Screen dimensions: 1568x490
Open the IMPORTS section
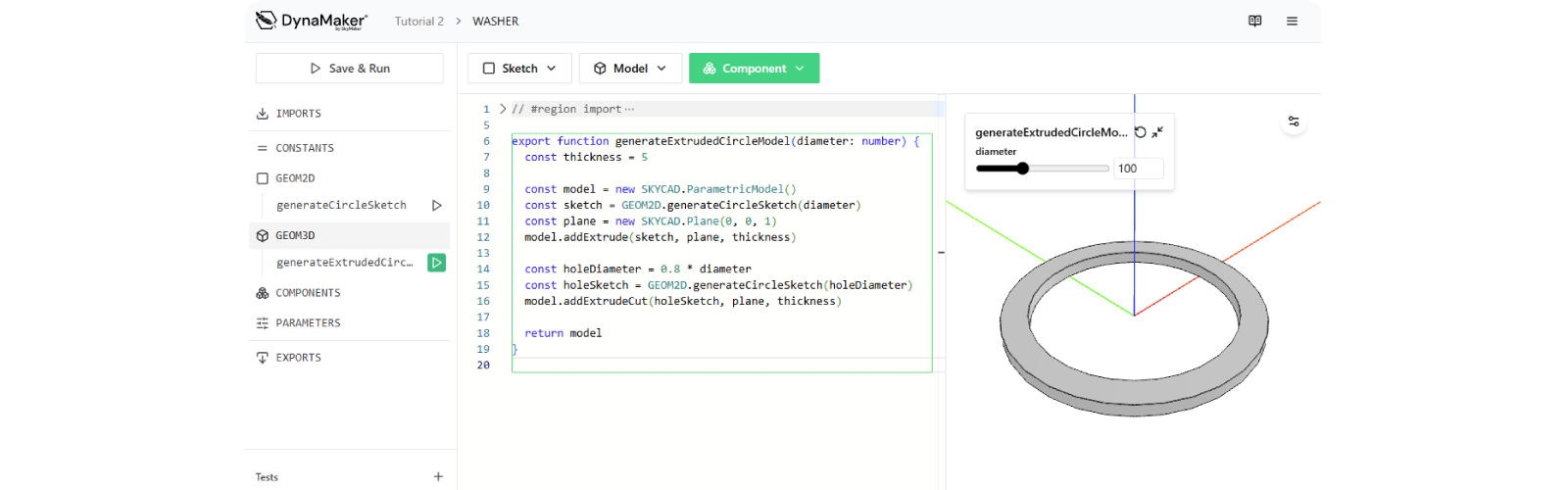298,114
